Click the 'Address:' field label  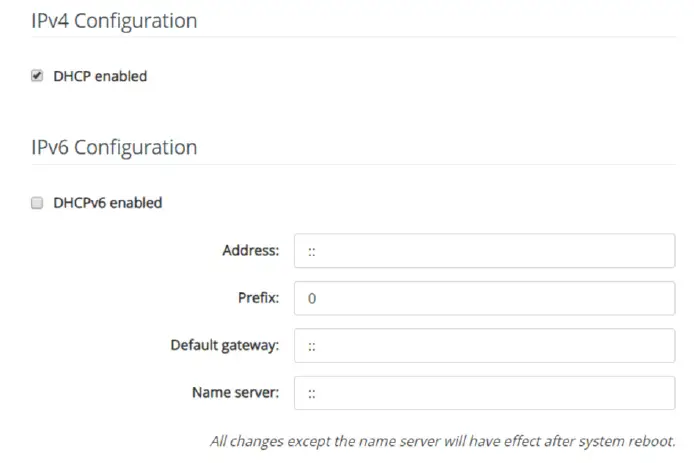pyautogui.click(x=250, y=250)
